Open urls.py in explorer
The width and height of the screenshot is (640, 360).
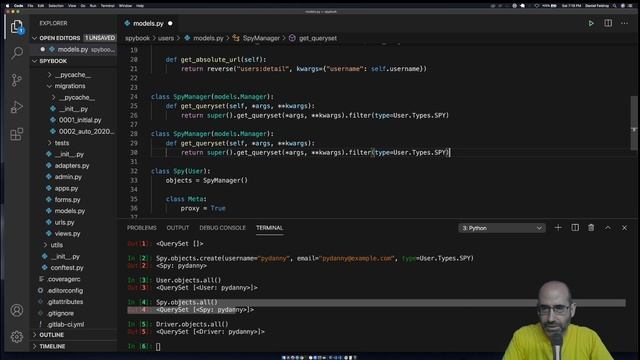pos(64,222)
